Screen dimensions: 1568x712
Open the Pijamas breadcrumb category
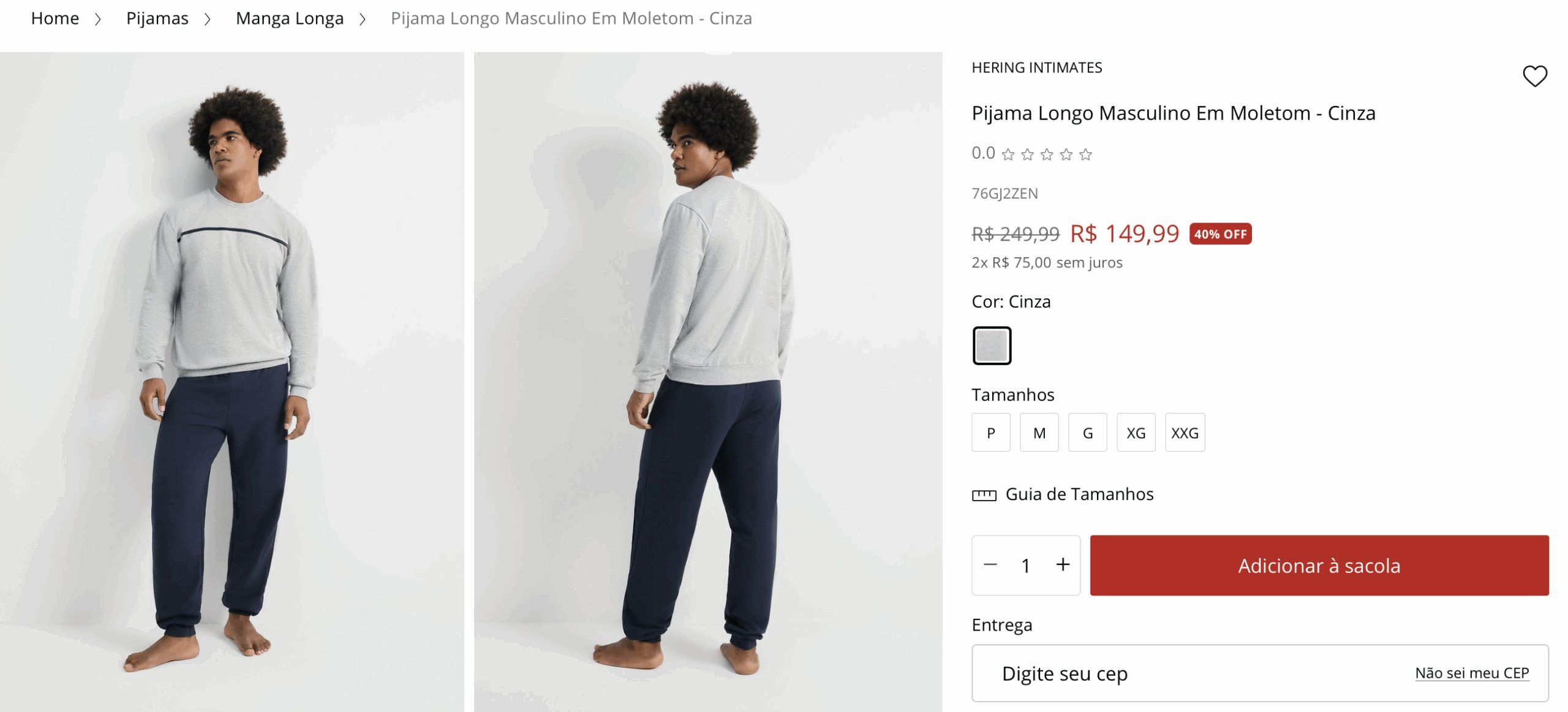[157, 18]
